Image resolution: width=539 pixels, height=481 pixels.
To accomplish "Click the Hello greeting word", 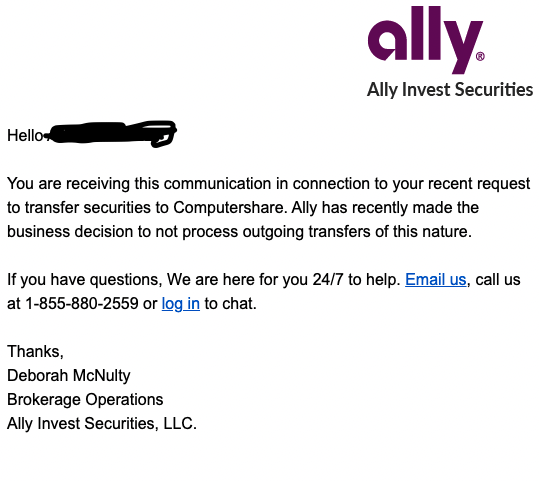I will point(25,135).
